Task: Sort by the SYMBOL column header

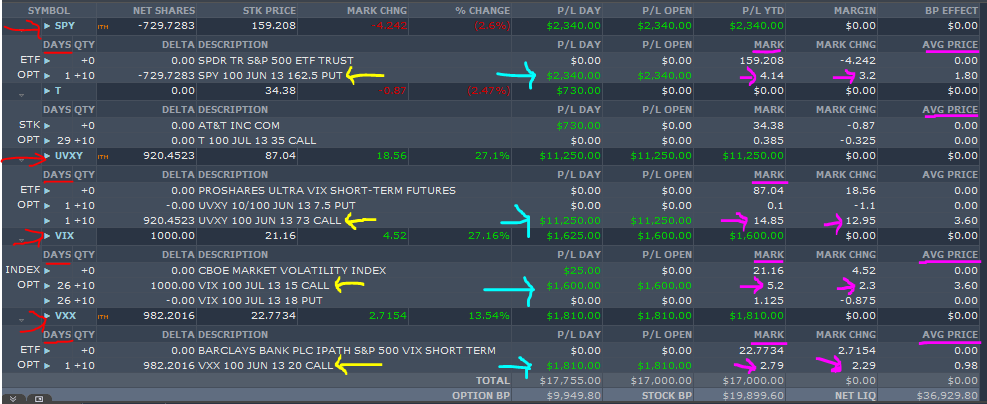Action: pos(49,11)
